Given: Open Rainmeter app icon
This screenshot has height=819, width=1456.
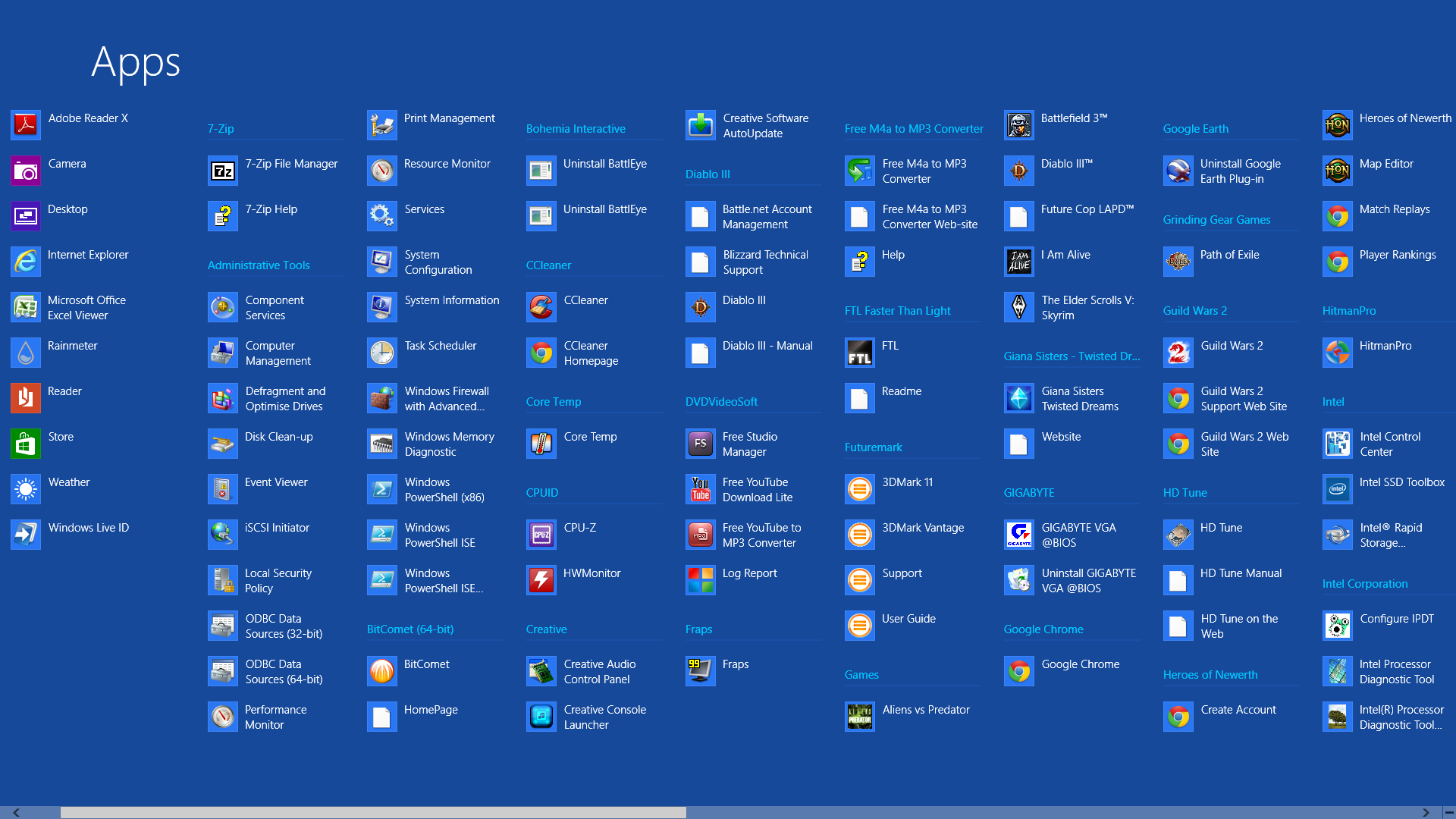Looking at the screenshot, I should tap(26, 353).
